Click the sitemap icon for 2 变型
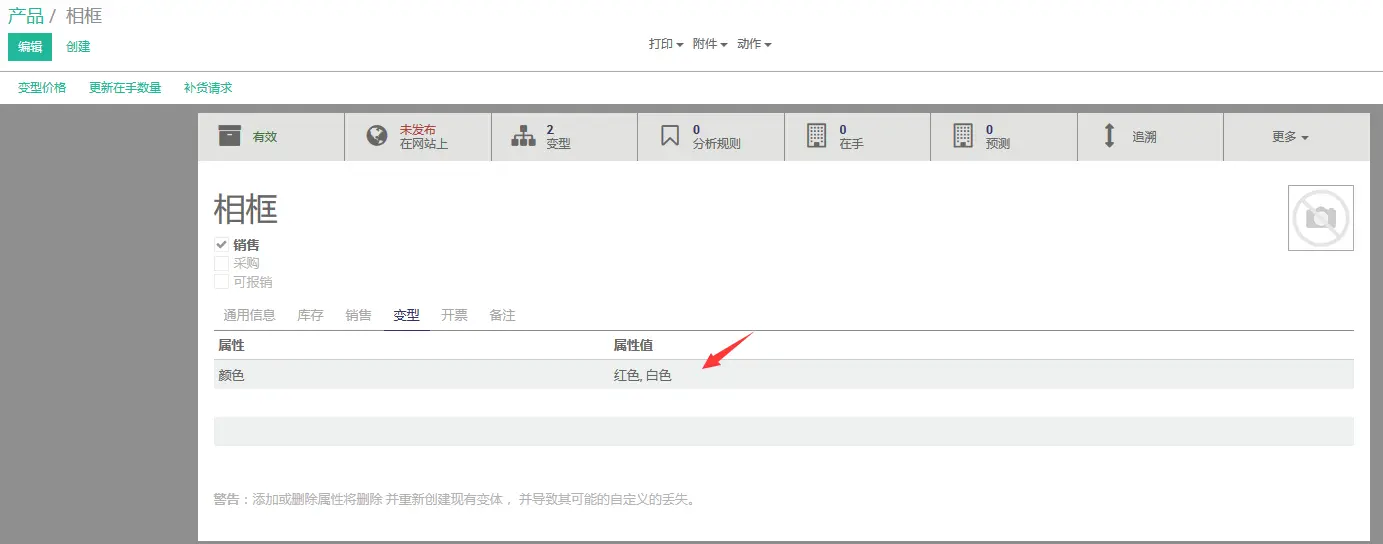The image size is (1383, 544). 523,136
